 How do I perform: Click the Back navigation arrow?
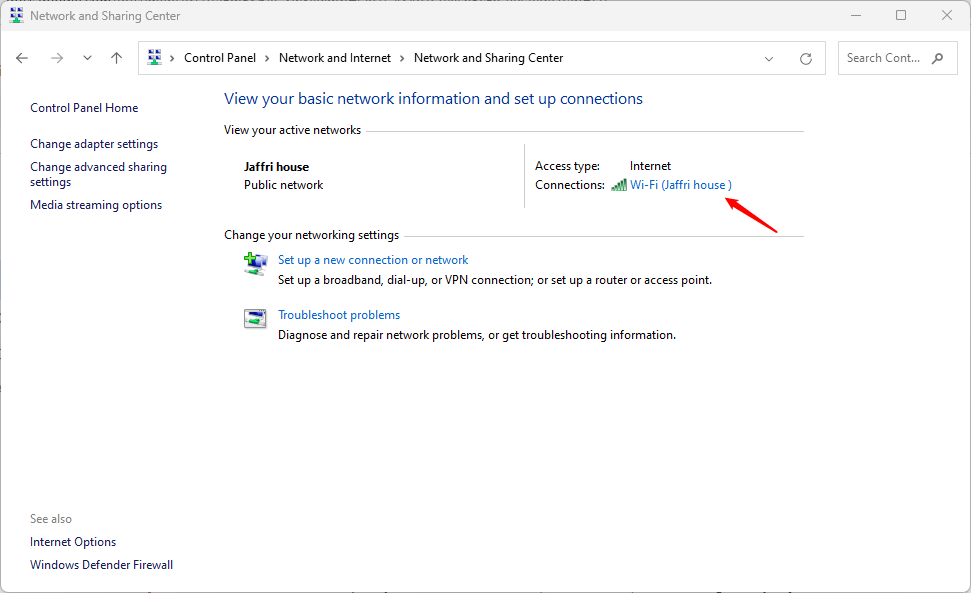[x=22, y=58]
